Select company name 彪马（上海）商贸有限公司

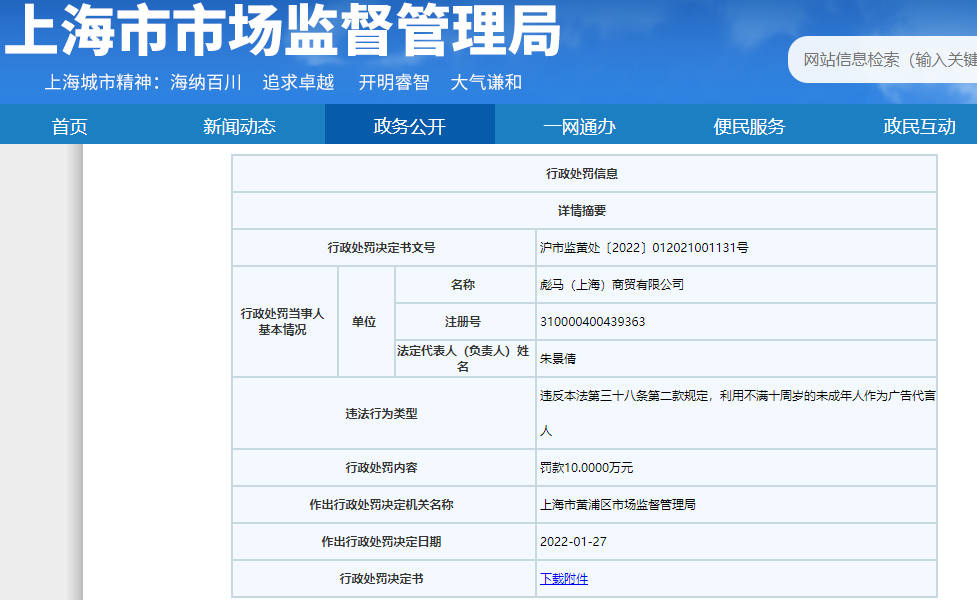coord(611,285)
